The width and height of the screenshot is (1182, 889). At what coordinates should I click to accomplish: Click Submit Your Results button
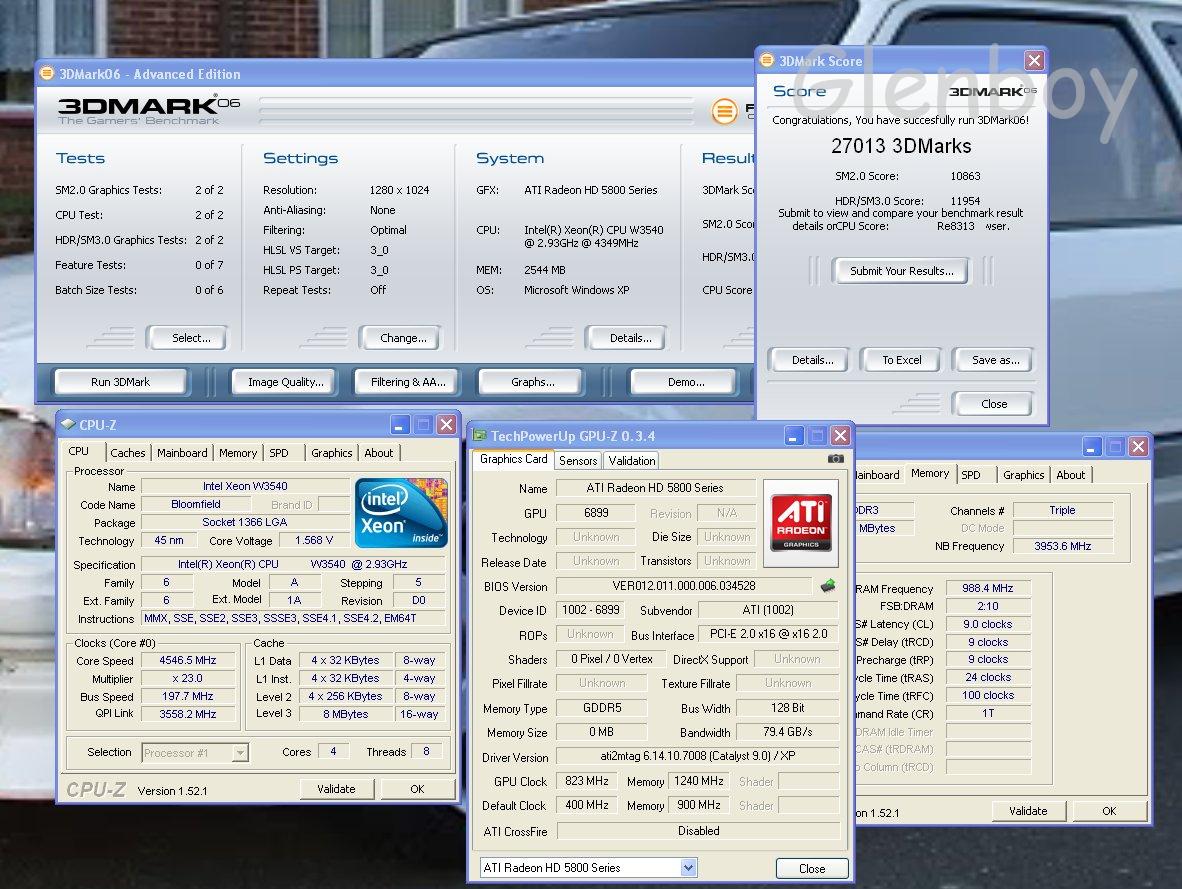[901, 271]
